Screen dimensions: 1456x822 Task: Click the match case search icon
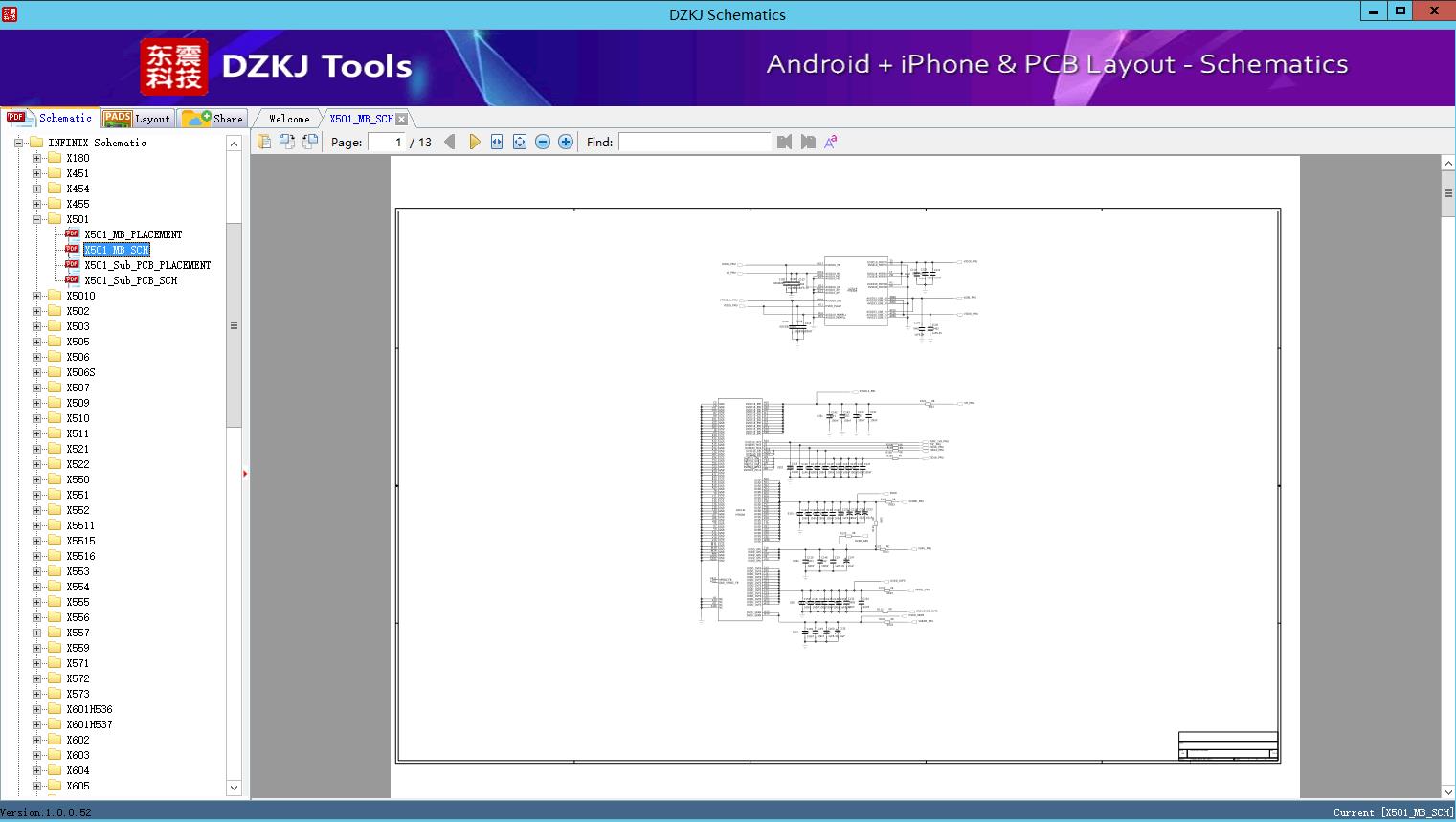[831, 142]
